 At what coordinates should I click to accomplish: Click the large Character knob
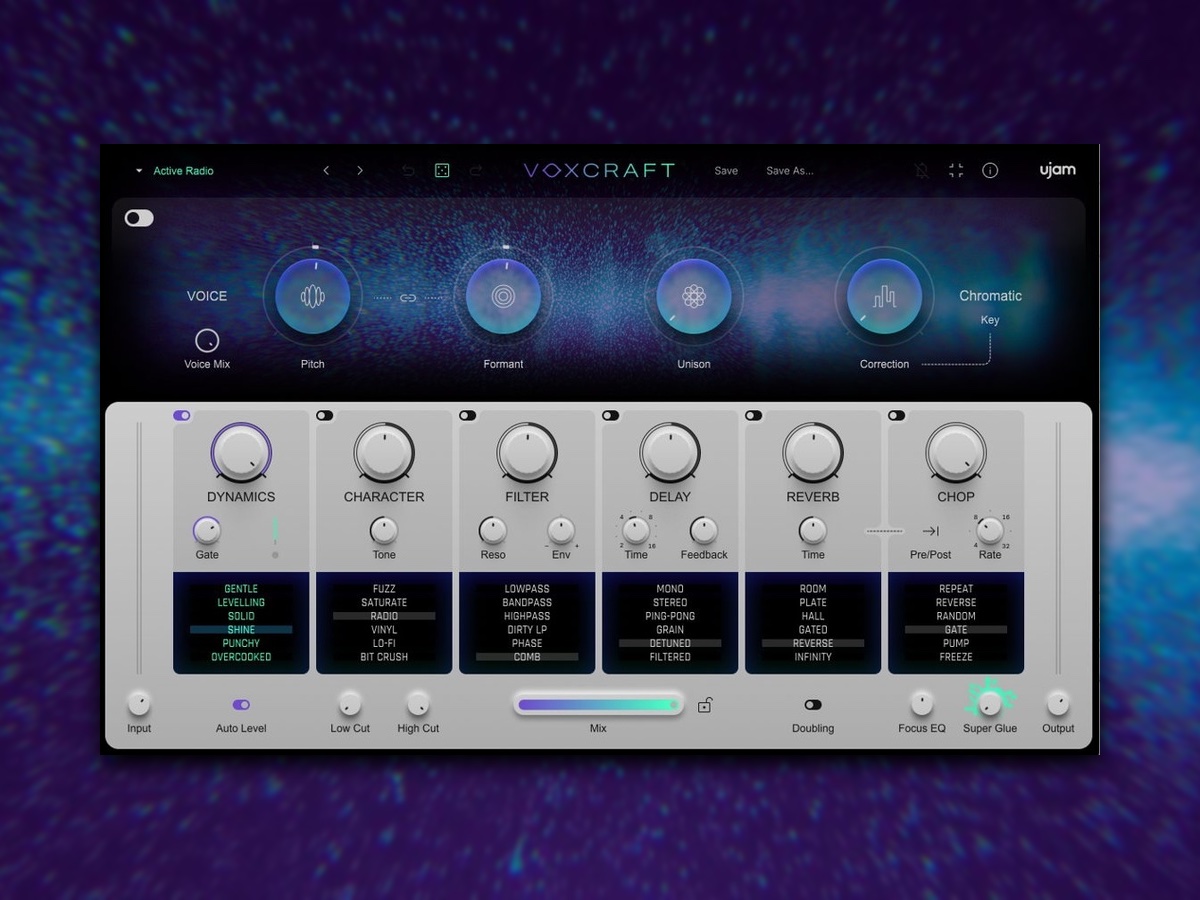(384, 453)
